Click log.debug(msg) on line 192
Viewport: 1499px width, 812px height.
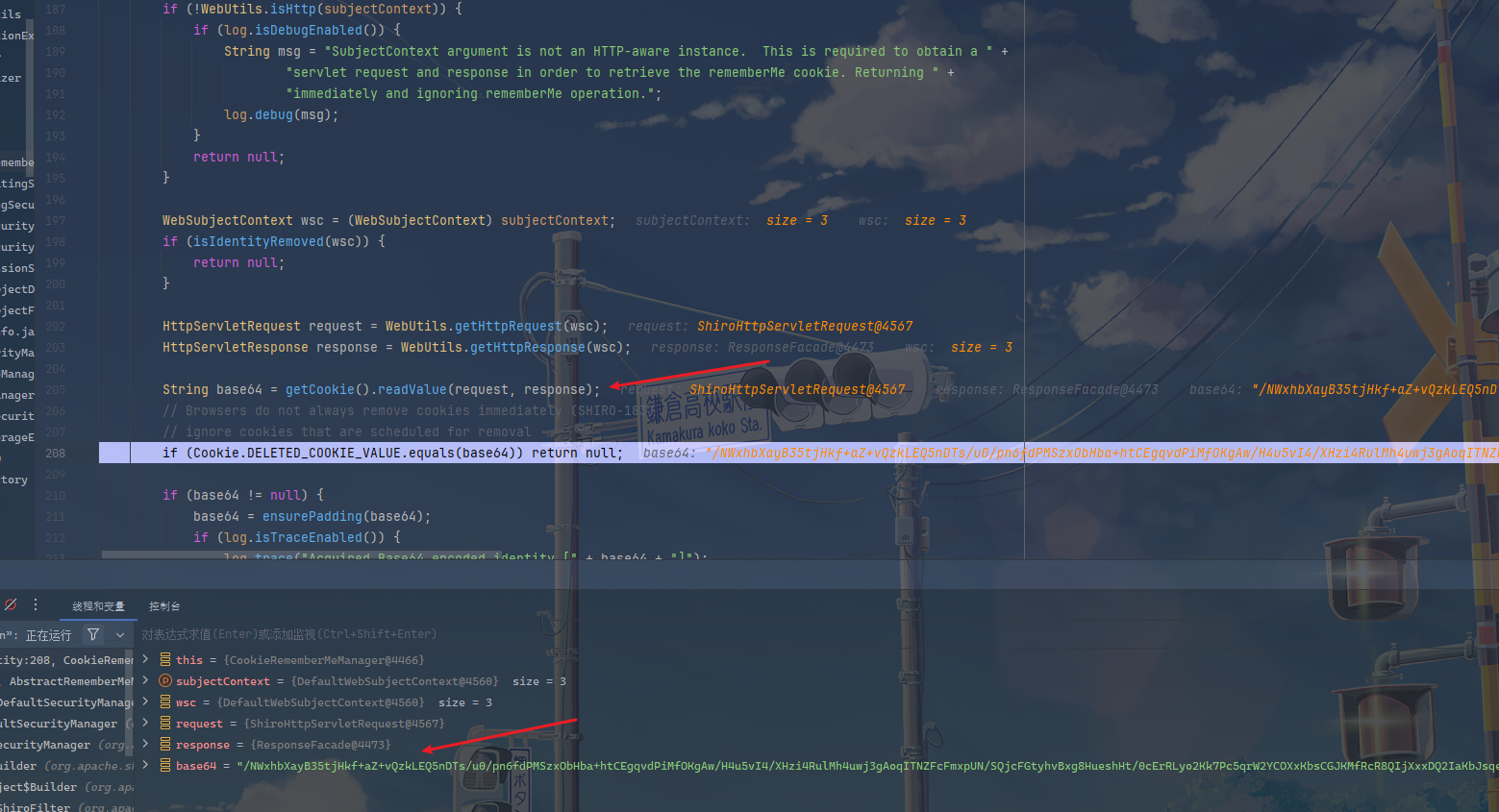(x=281, y=114)
